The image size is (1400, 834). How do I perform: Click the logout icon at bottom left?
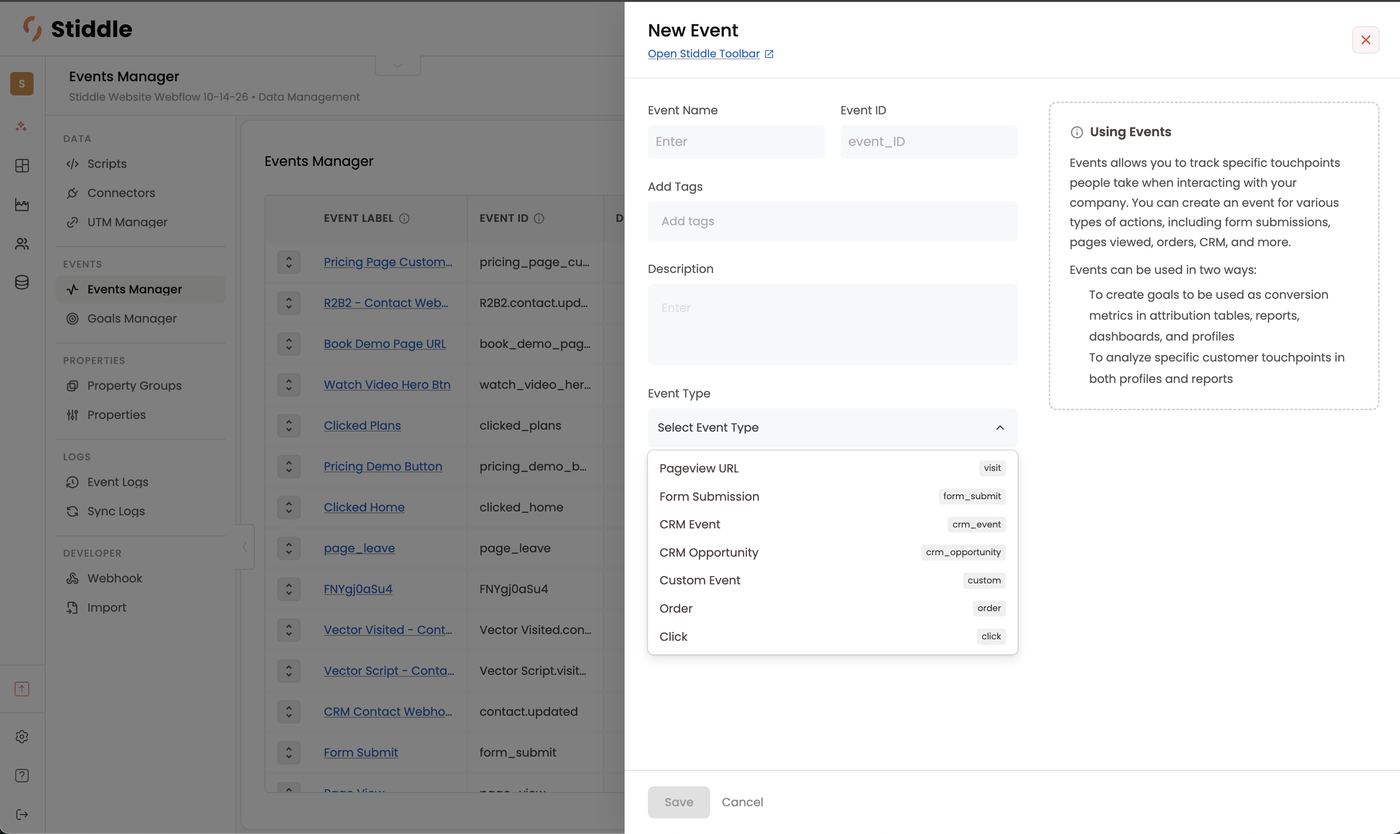pos(22,815)
